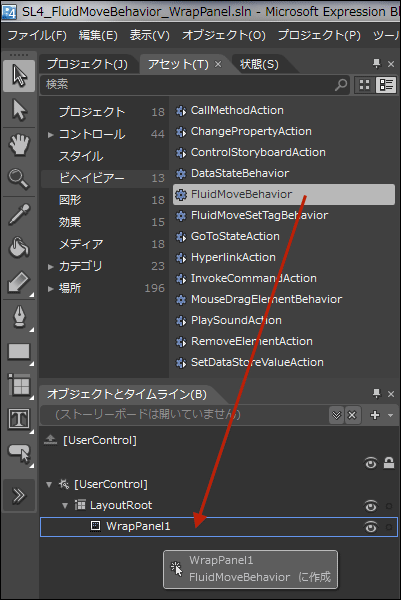Collapse the LayoutRoot tree node
401x600 pixels.
click(x=65, y=506)
